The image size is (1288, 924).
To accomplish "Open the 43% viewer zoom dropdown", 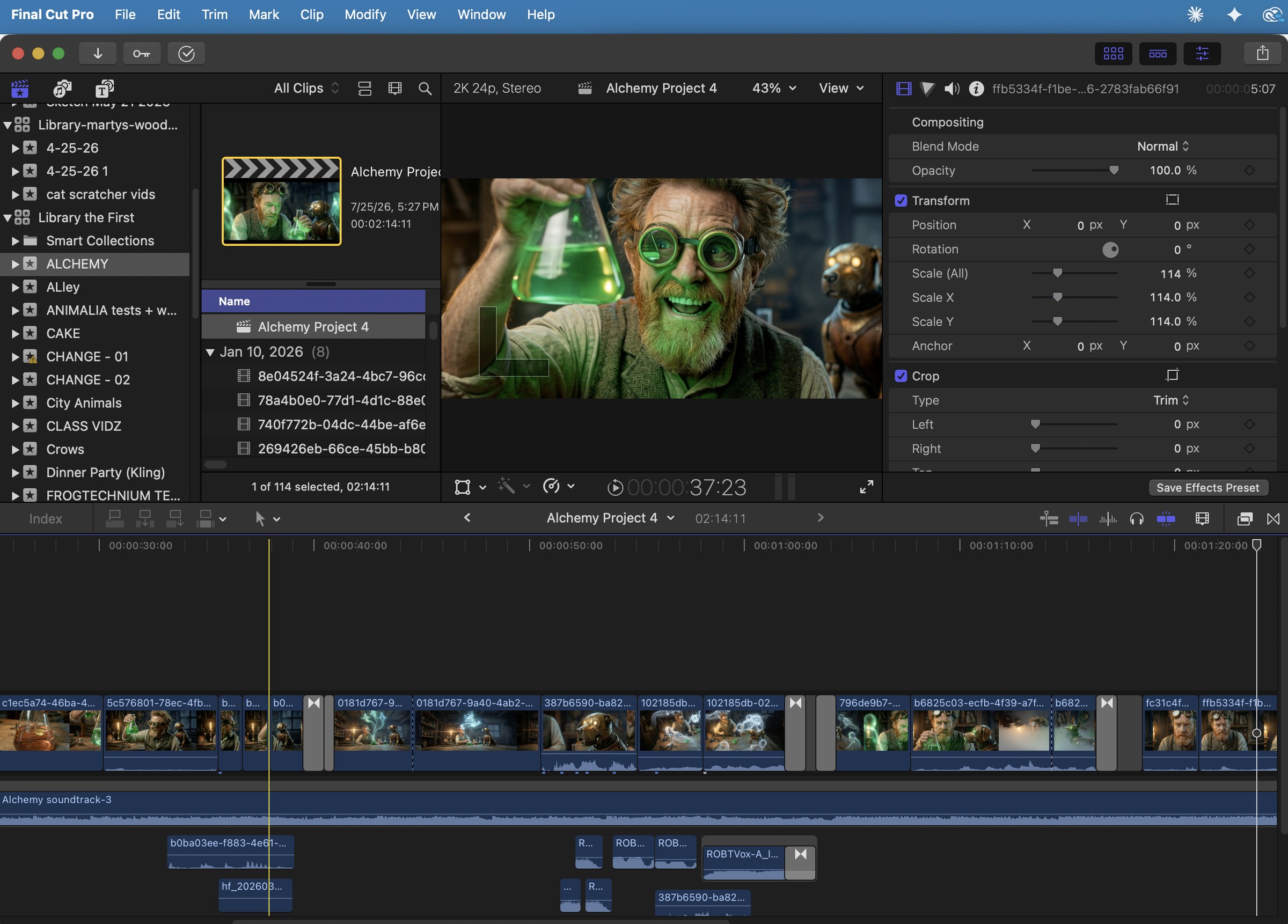I will (774, 88).
